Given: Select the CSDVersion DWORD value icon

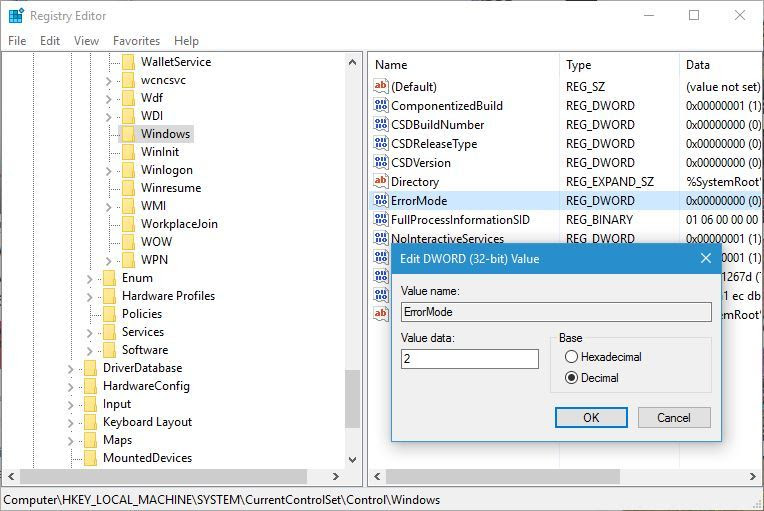Looking at the screenshot, I should pos(381,162).
